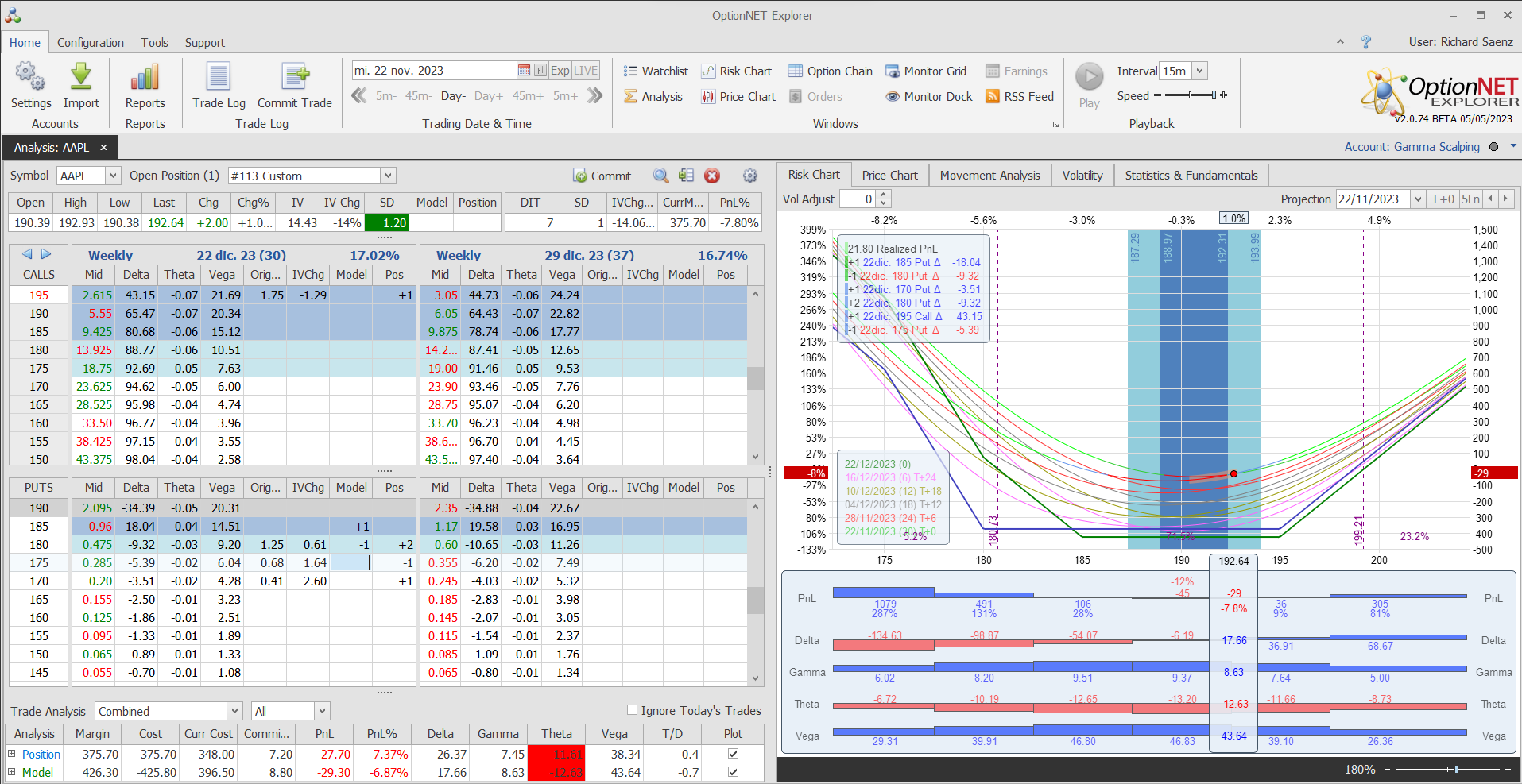Image resolution: width=1522 pixels, height=784 pixels.
Task: Toggle Plot checkbox for Position row
Action: (733, 754)
